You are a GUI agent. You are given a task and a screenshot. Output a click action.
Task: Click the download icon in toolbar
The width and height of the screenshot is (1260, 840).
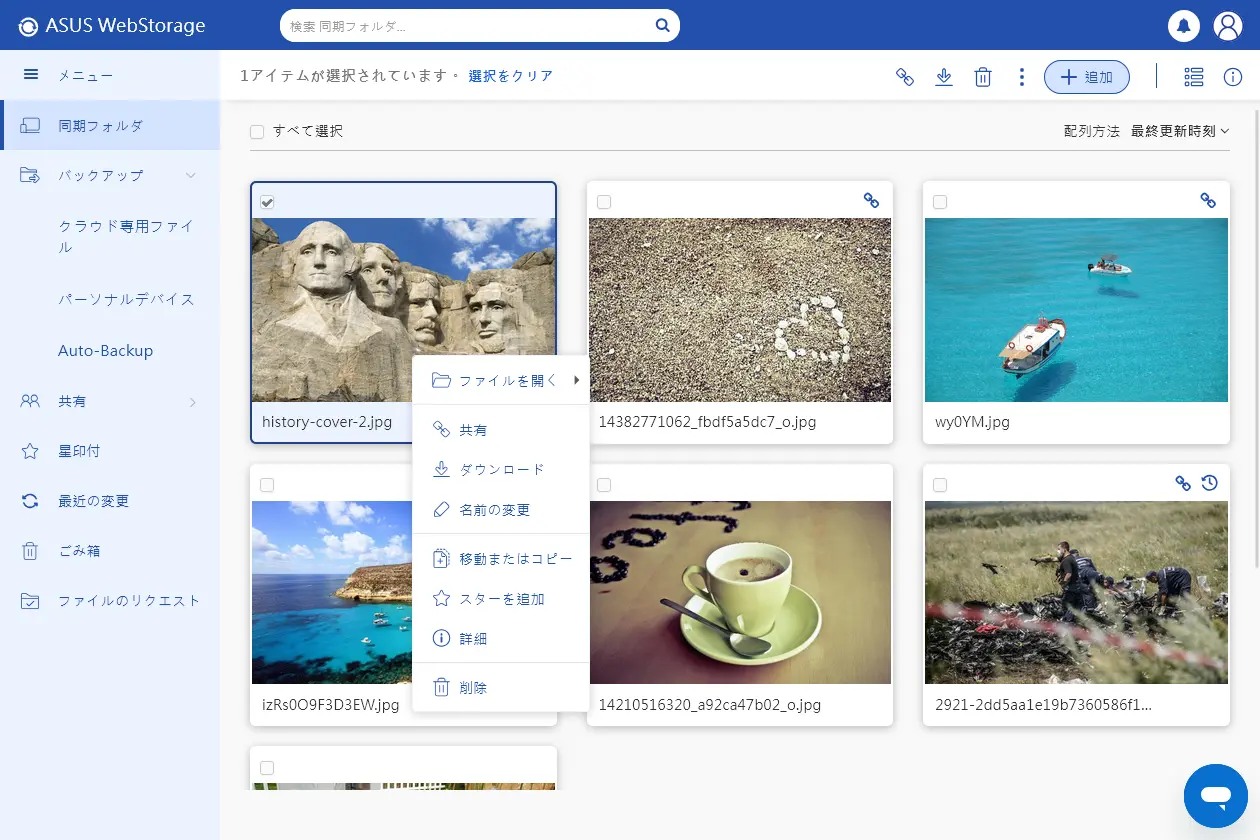click(944, 77)
